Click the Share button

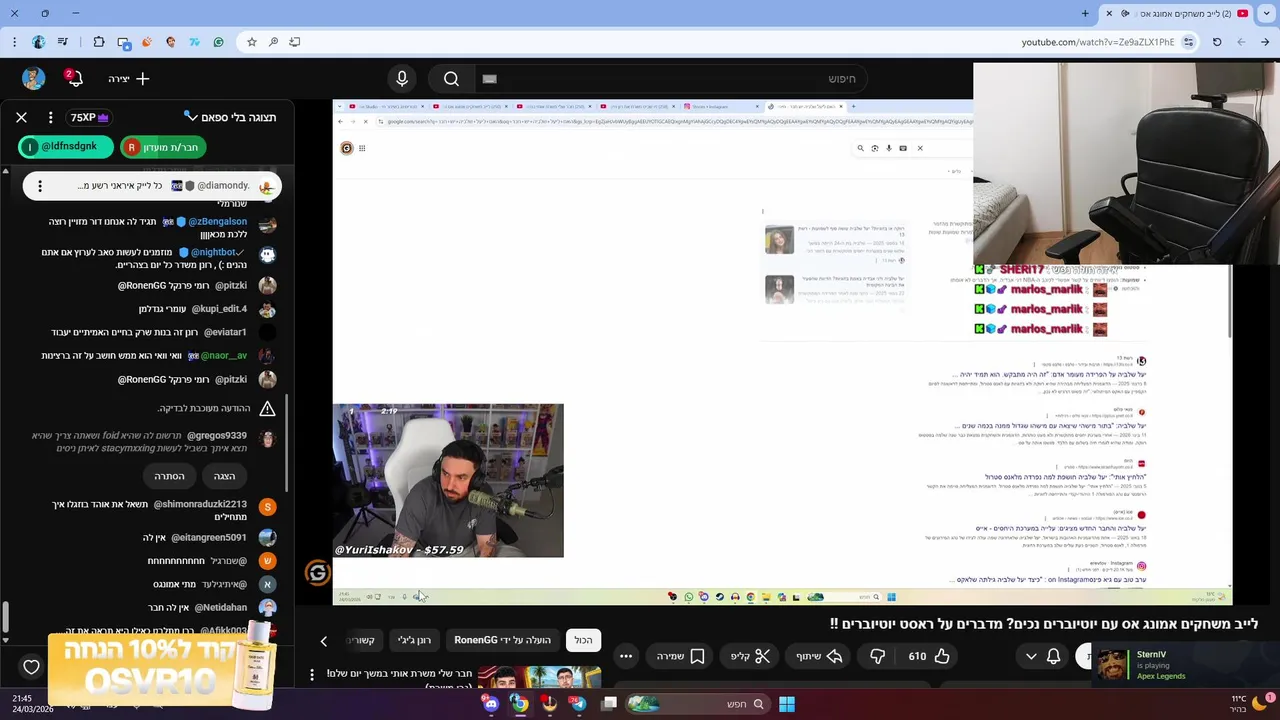[x=819, y=656]
